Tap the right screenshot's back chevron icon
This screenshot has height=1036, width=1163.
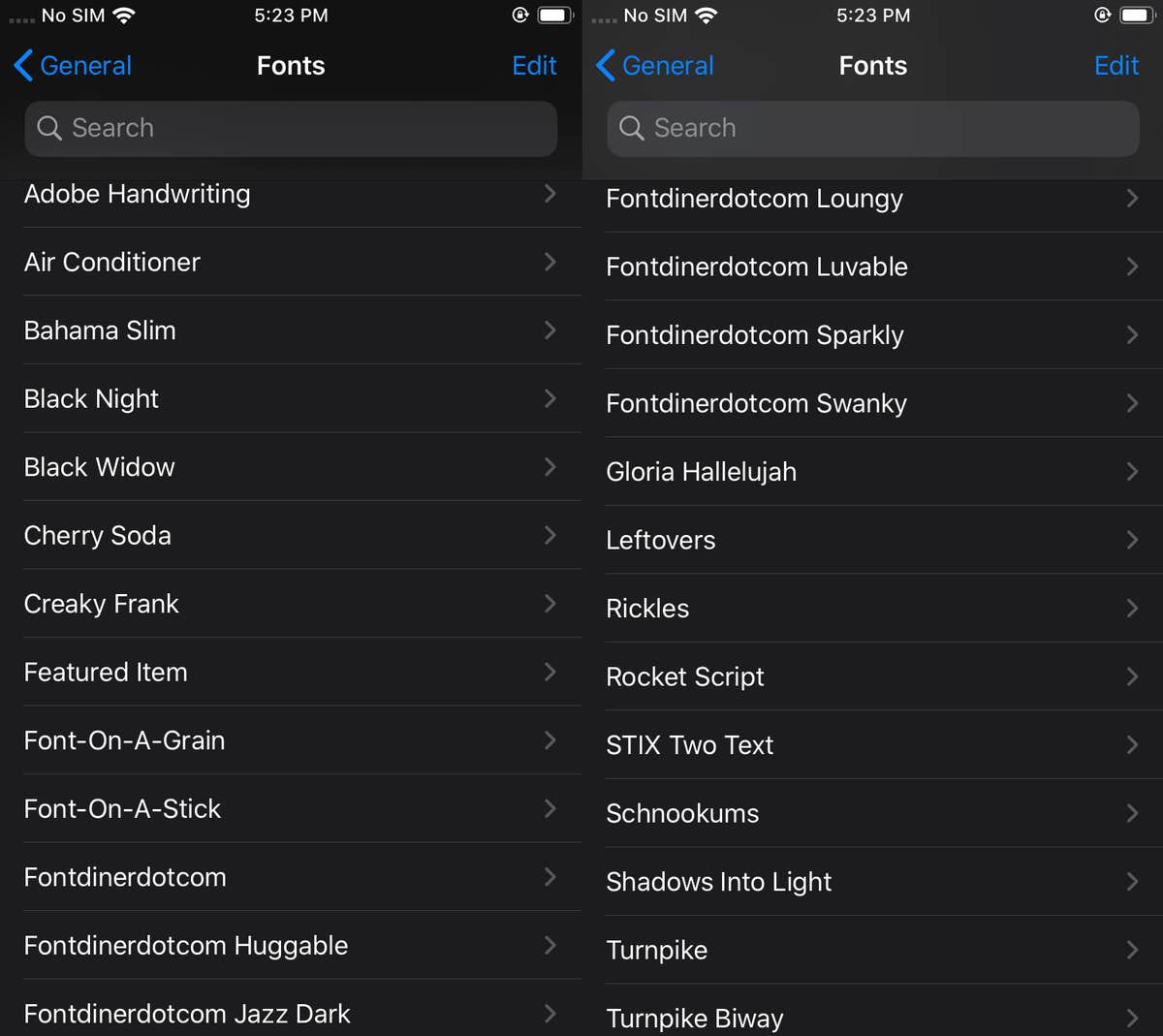(604, 65)
